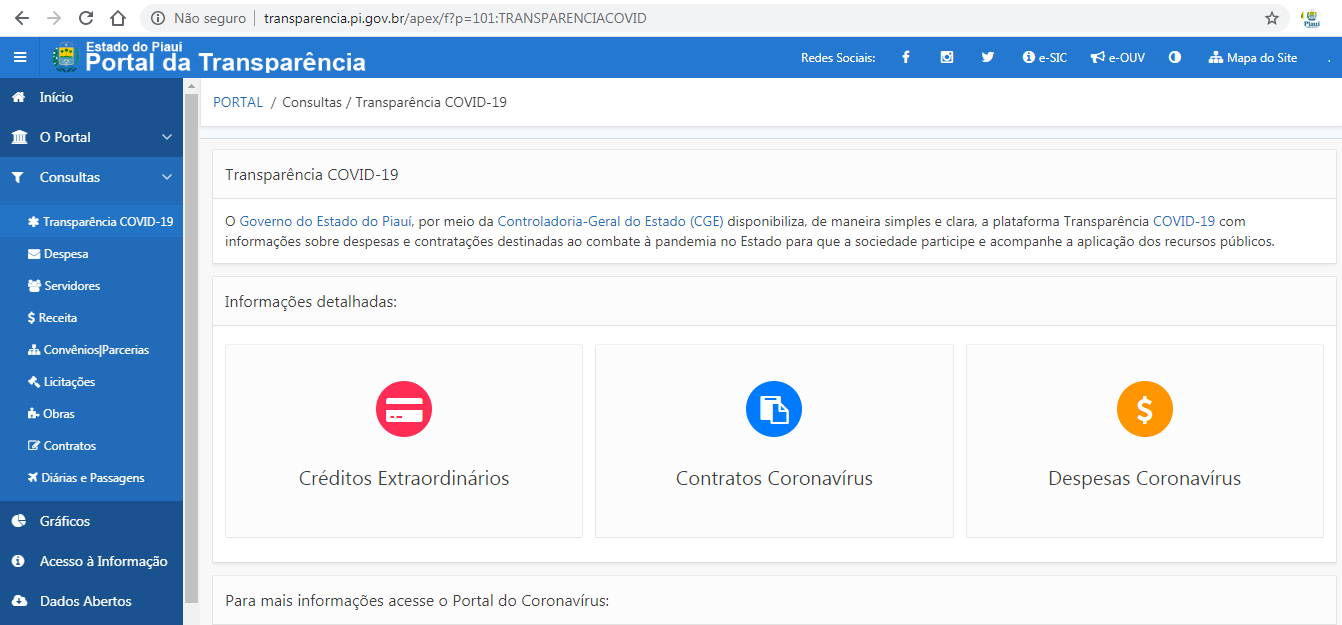The width and height of the screenshot is (1342, 625).
Task: Click the home icon beside Início
Action: [x=18, y=97]
